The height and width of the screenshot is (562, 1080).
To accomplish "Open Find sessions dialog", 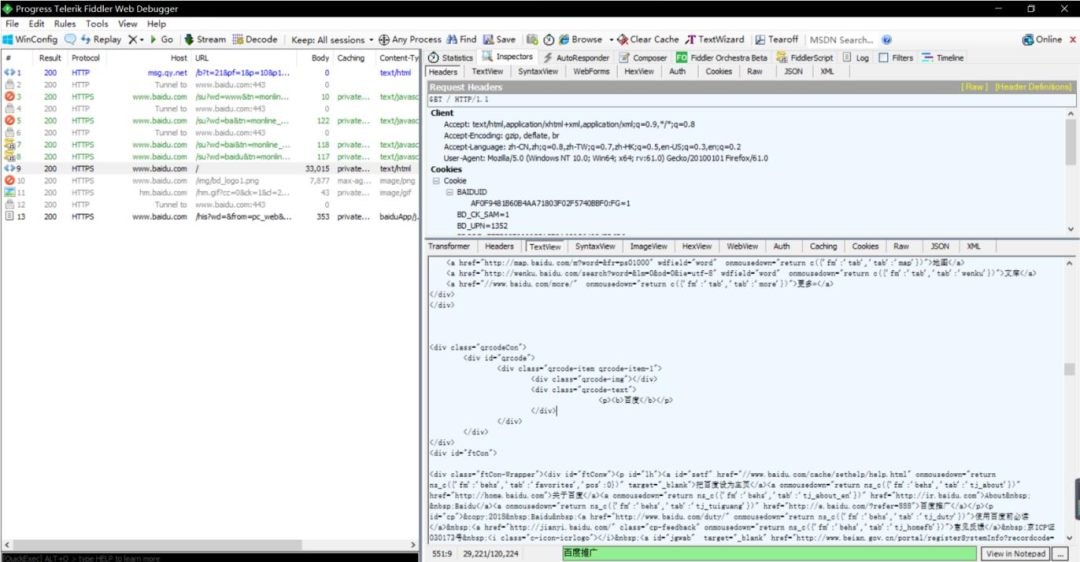I will [x=461, y=39].
